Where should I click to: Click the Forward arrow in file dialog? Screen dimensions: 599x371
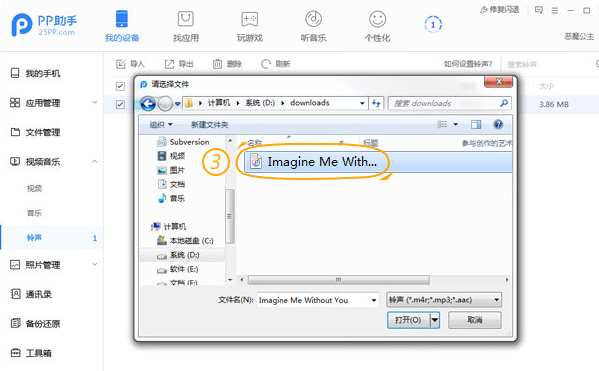pos(165,103)
